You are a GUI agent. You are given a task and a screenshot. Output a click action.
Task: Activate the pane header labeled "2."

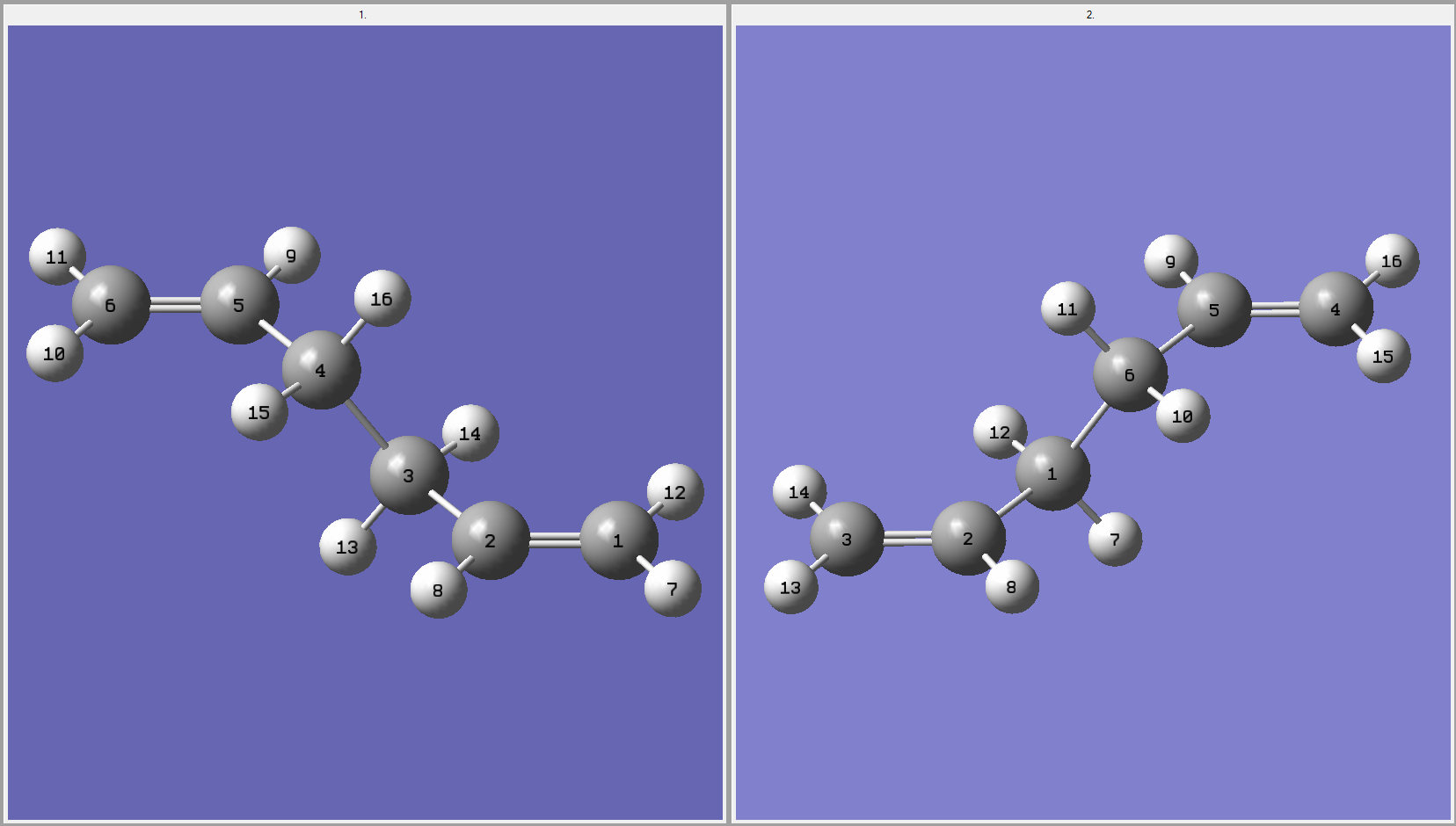point(1091,15)
